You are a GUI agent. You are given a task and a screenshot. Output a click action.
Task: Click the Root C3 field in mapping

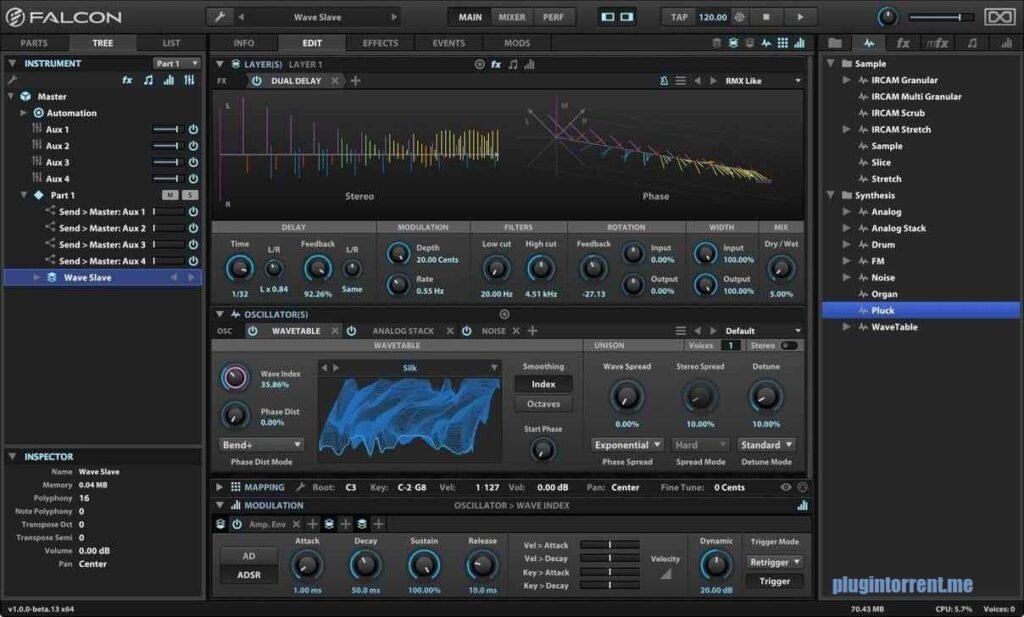(351, 488)
